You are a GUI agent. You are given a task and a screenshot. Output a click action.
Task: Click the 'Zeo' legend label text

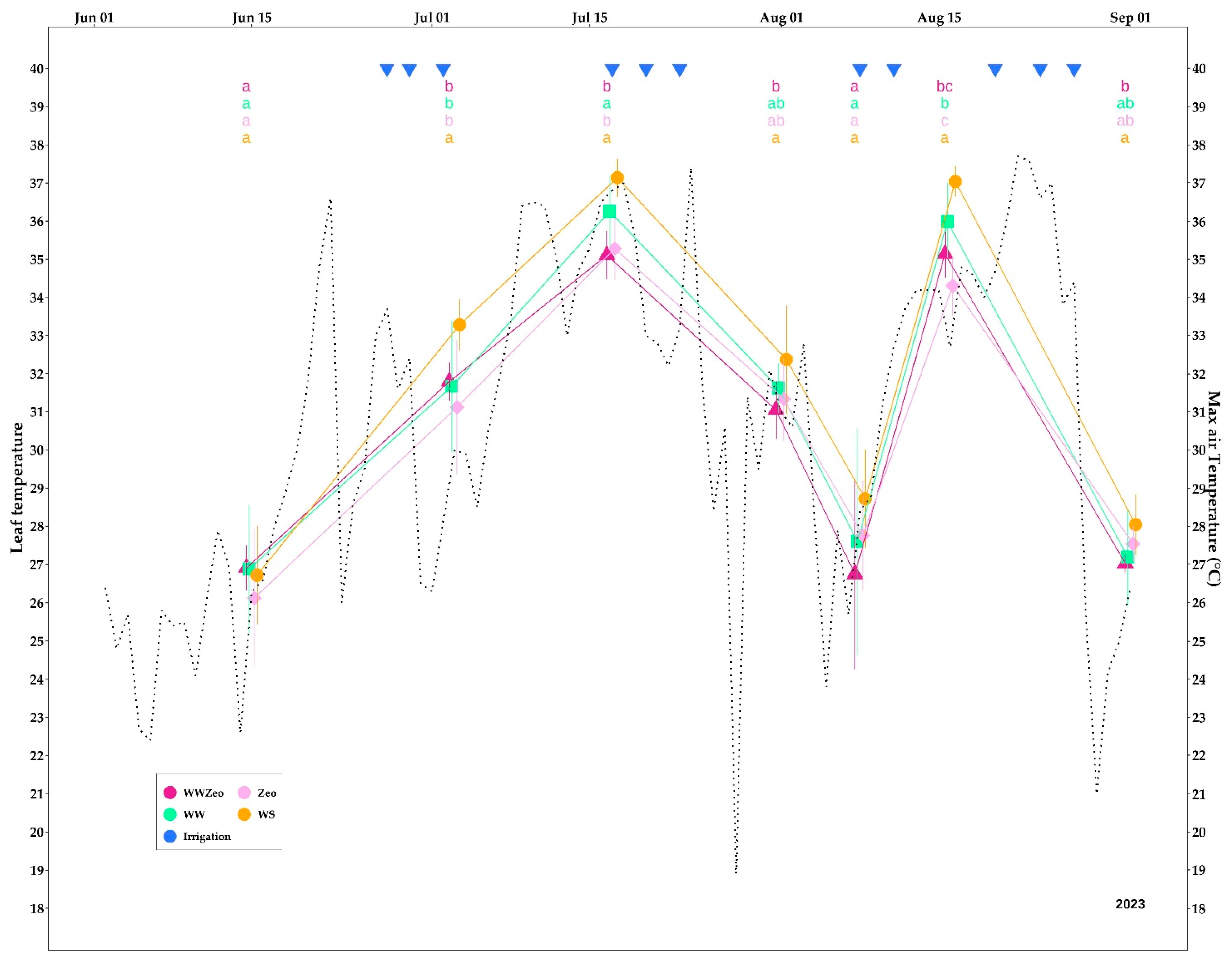267,793
